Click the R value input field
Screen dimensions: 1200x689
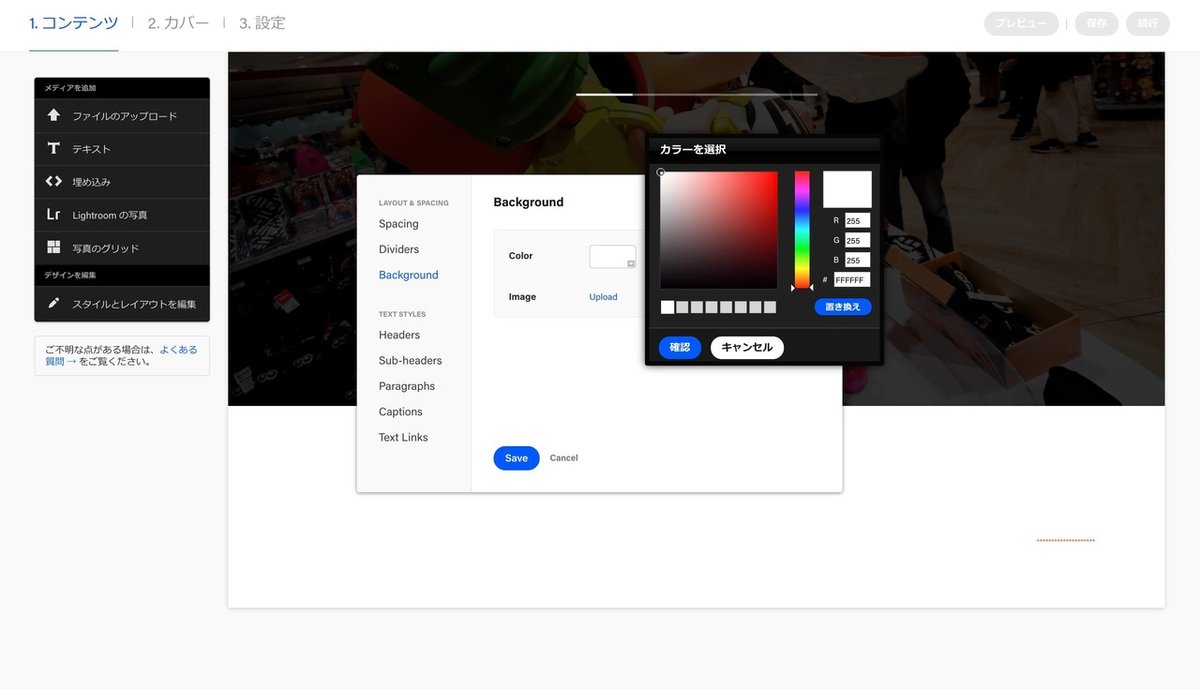point(857,220)
